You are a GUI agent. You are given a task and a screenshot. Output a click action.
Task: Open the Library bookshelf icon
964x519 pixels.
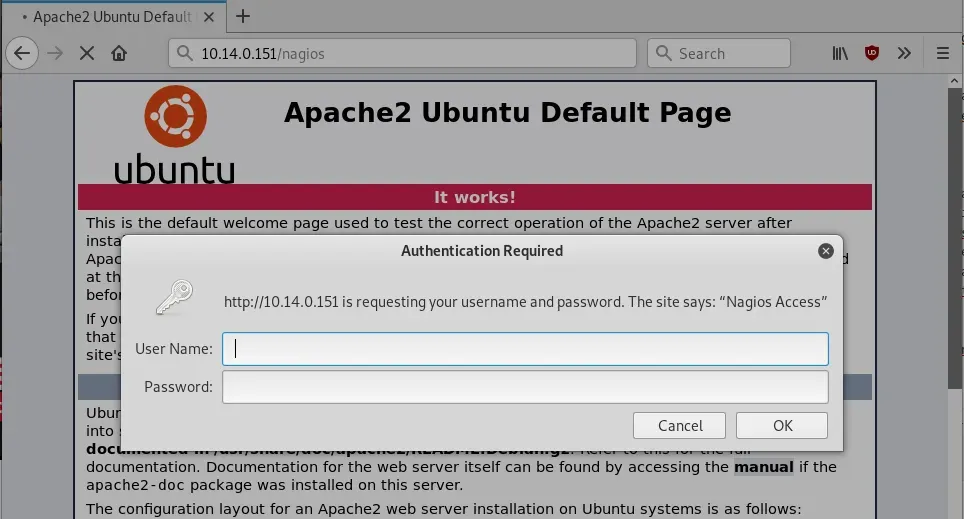click(840, 53)
